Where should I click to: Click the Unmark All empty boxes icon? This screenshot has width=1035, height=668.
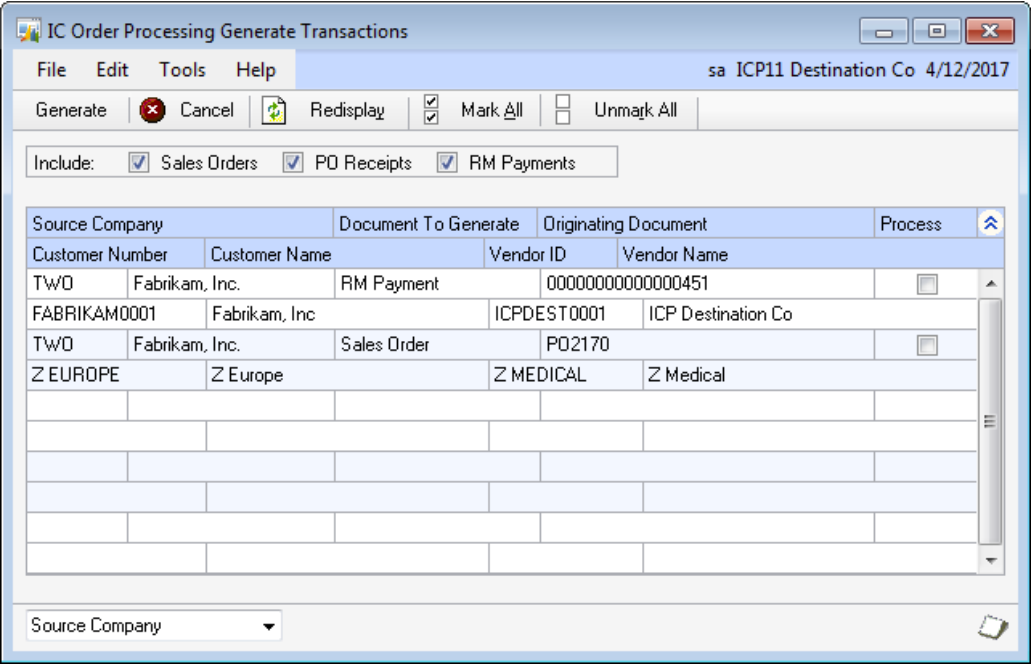[x=563, y=110]
